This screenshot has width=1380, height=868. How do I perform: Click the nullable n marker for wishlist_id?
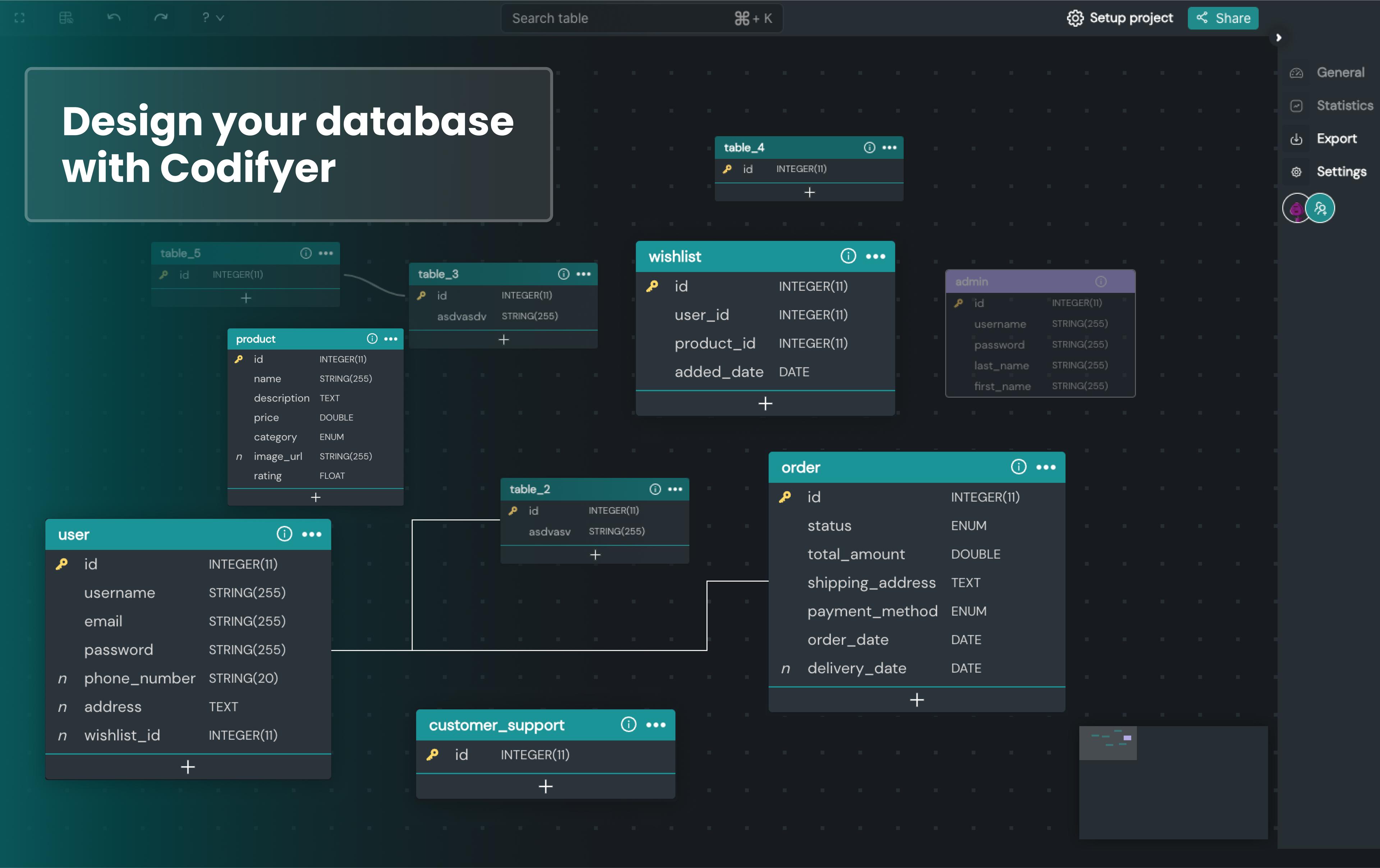click(63, 736)
